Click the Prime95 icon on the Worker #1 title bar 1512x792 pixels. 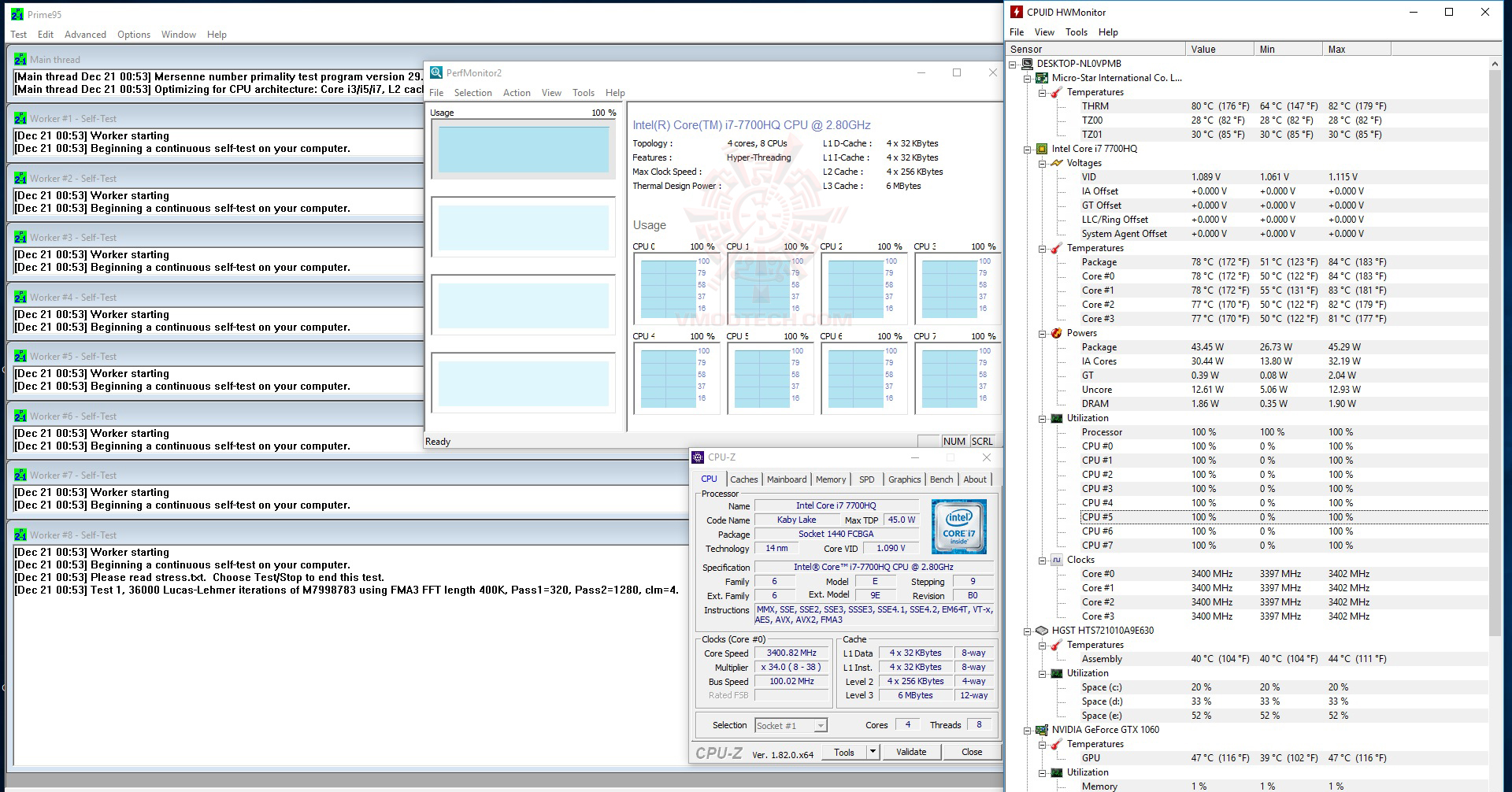21,118
